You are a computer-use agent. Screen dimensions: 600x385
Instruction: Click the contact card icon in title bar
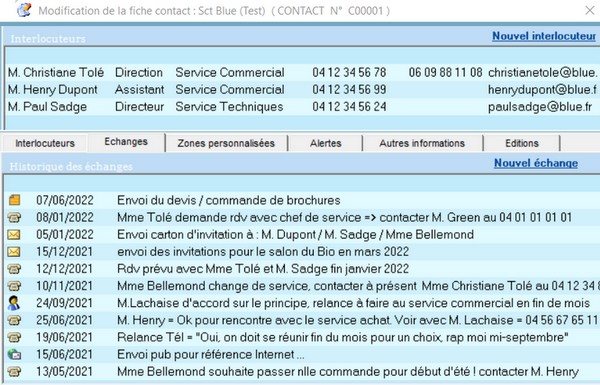pos(24,10)
